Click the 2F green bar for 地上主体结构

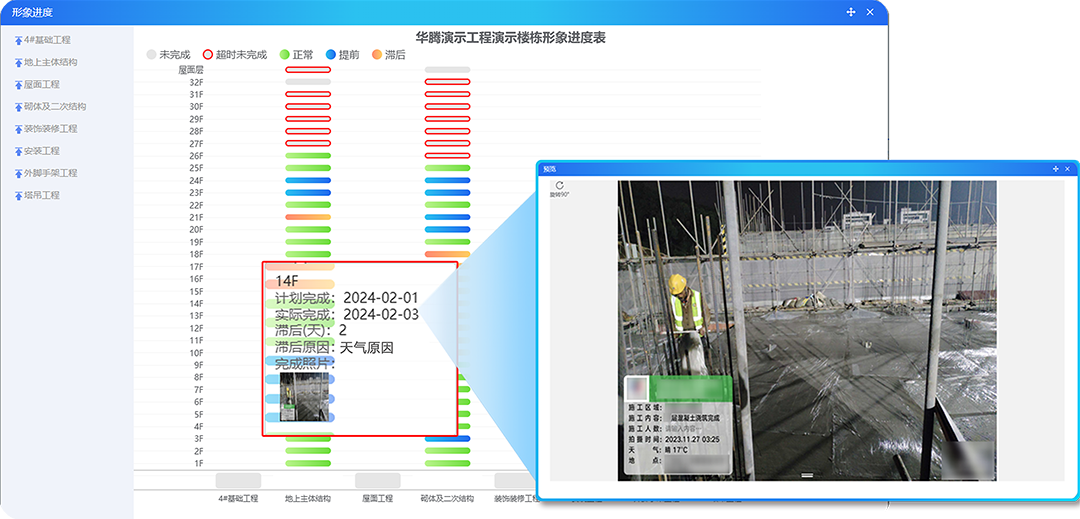[x=308, y=451]
